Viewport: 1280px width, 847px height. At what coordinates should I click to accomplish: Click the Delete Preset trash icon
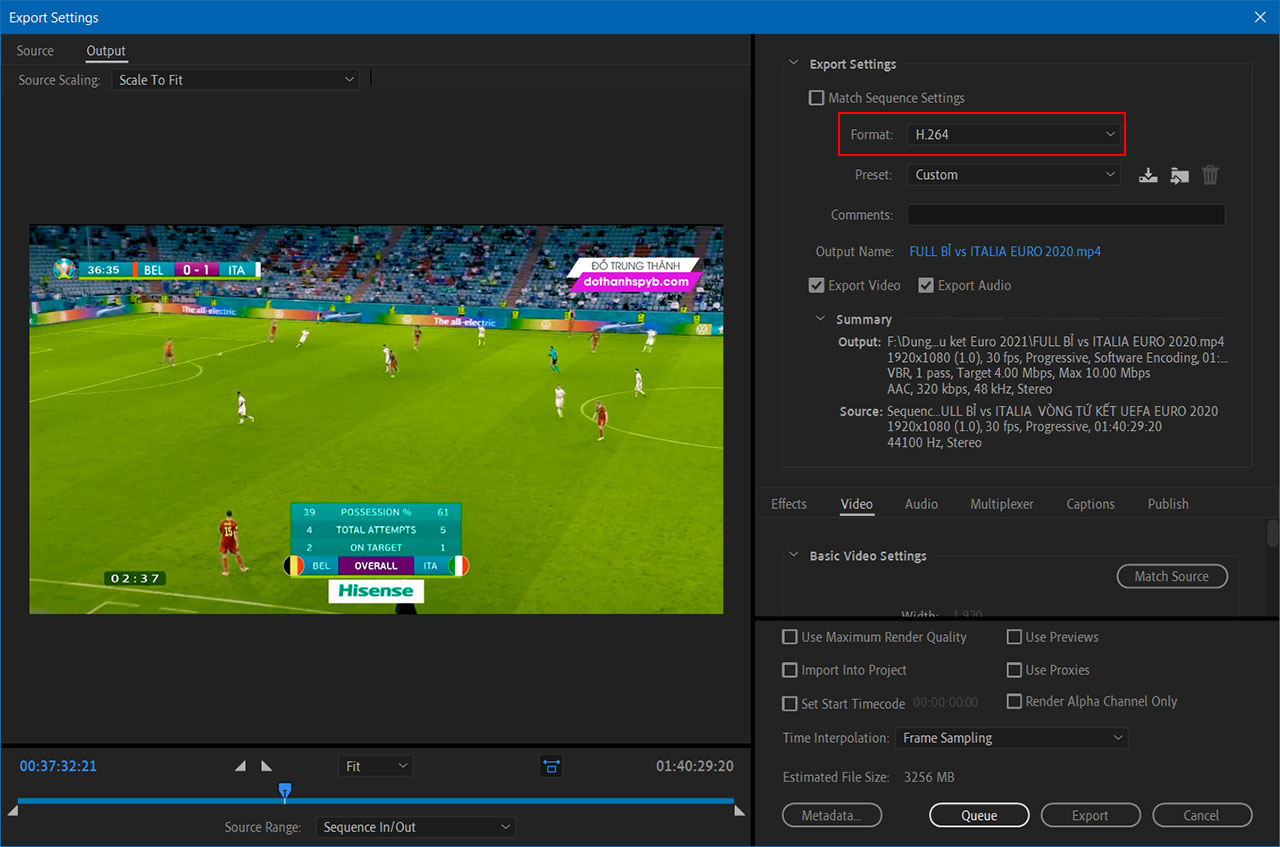(x=1210, y=176)
